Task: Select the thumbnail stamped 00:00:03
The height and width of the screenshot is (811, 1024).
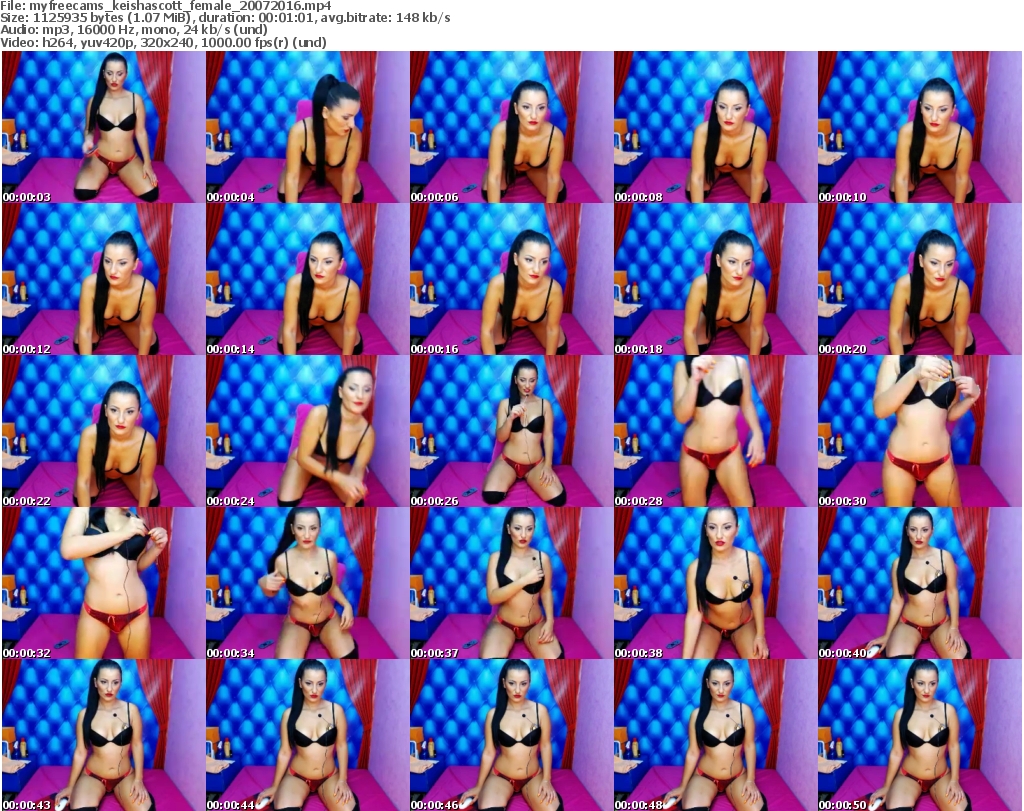Action: point(104,127)
